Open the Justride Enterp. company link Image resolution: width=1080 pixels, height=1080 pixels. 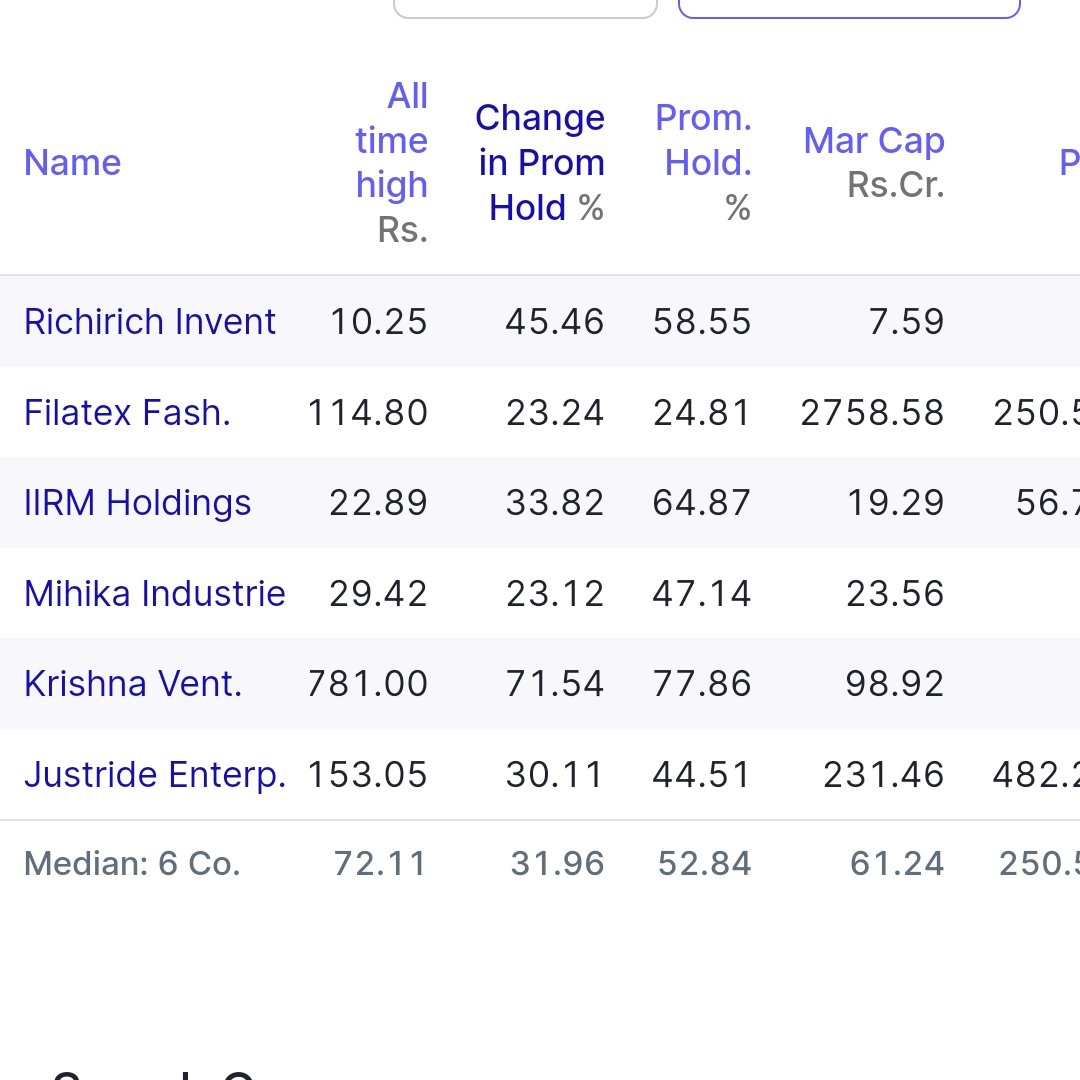[x=155, y=774]
